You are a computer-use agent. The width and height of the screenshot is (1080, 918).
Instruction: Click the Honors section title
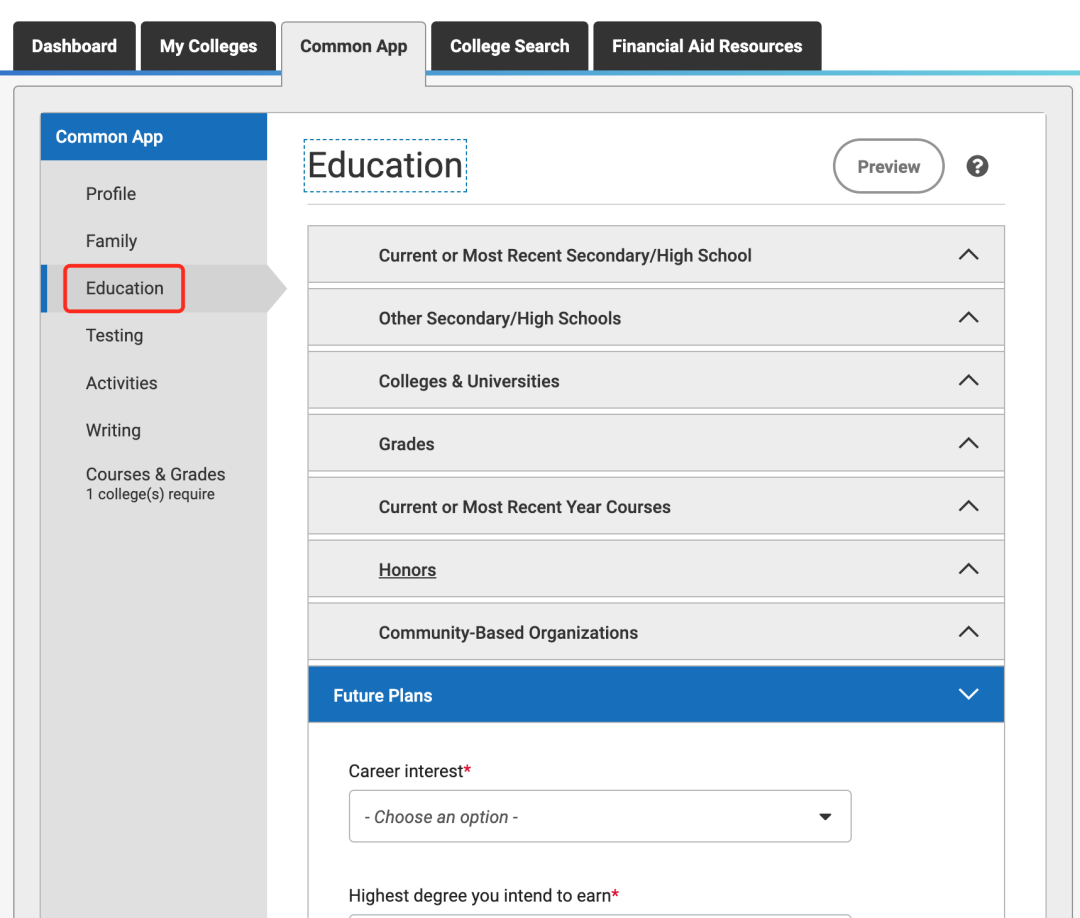407,570
